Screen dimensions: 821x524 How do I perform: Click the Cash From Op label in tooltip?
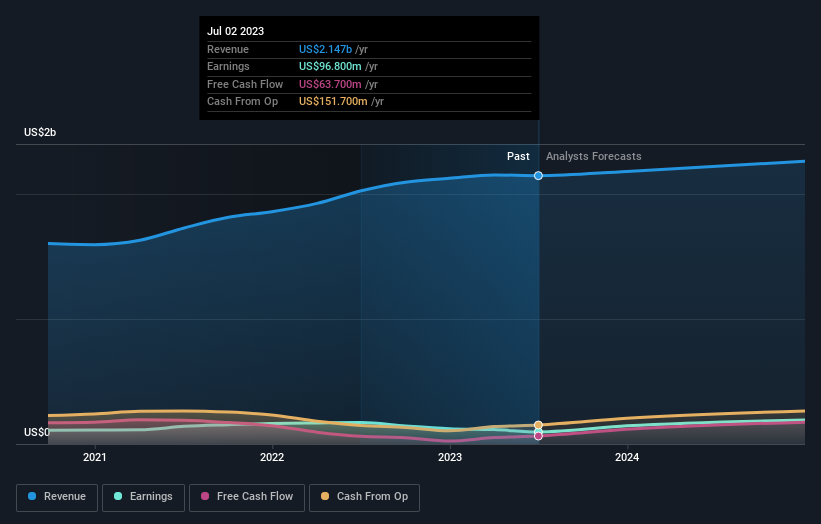pos(242,102)
